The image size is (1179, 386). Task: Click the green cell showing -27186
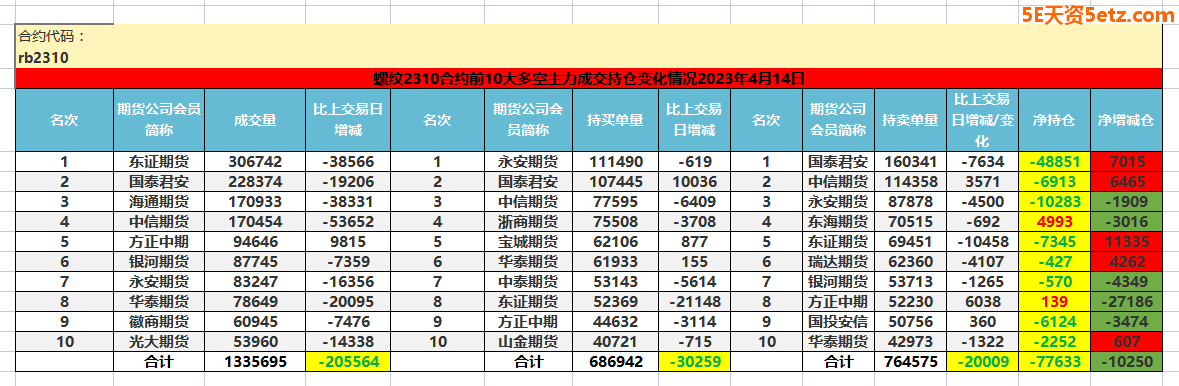click(x=1126, y=301)
